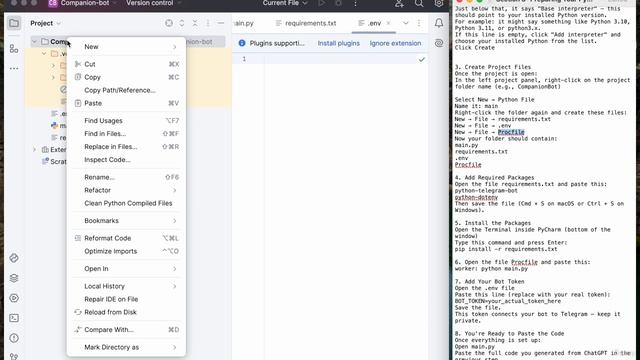Open the Project view dropdown
This screenshot has height=360, width=640.
pos(45,23)
